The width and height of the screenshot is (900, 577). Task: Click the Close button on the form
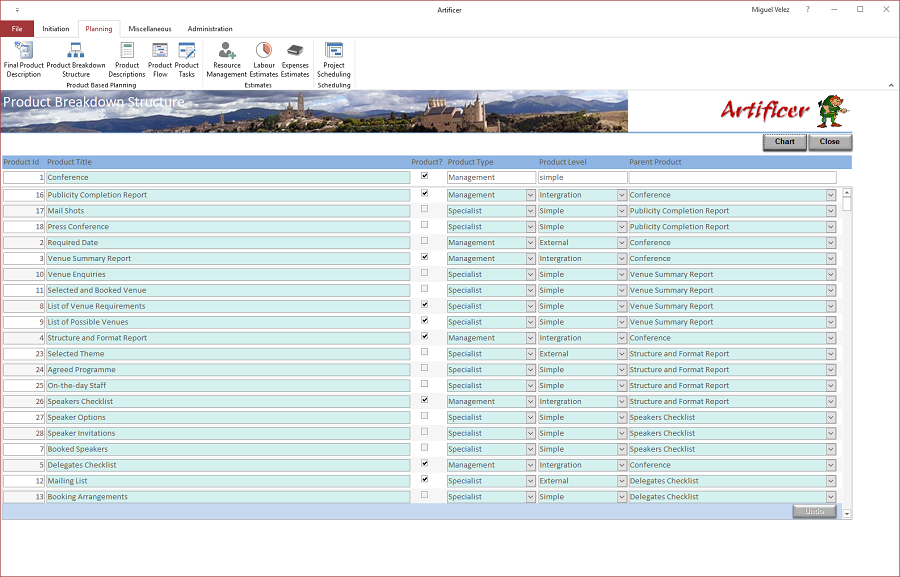tap(829, 142)
